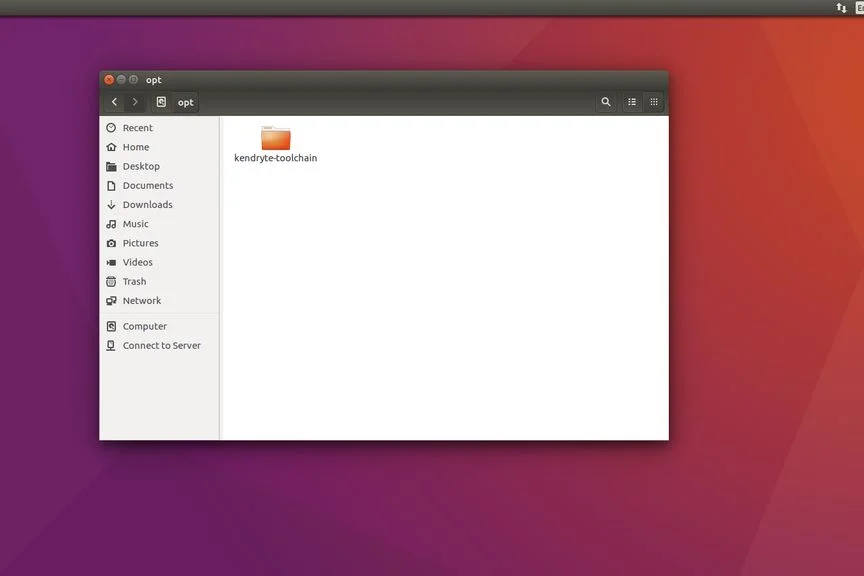
Task: Click the Trash bin icon
Action: tap(111, 282)
